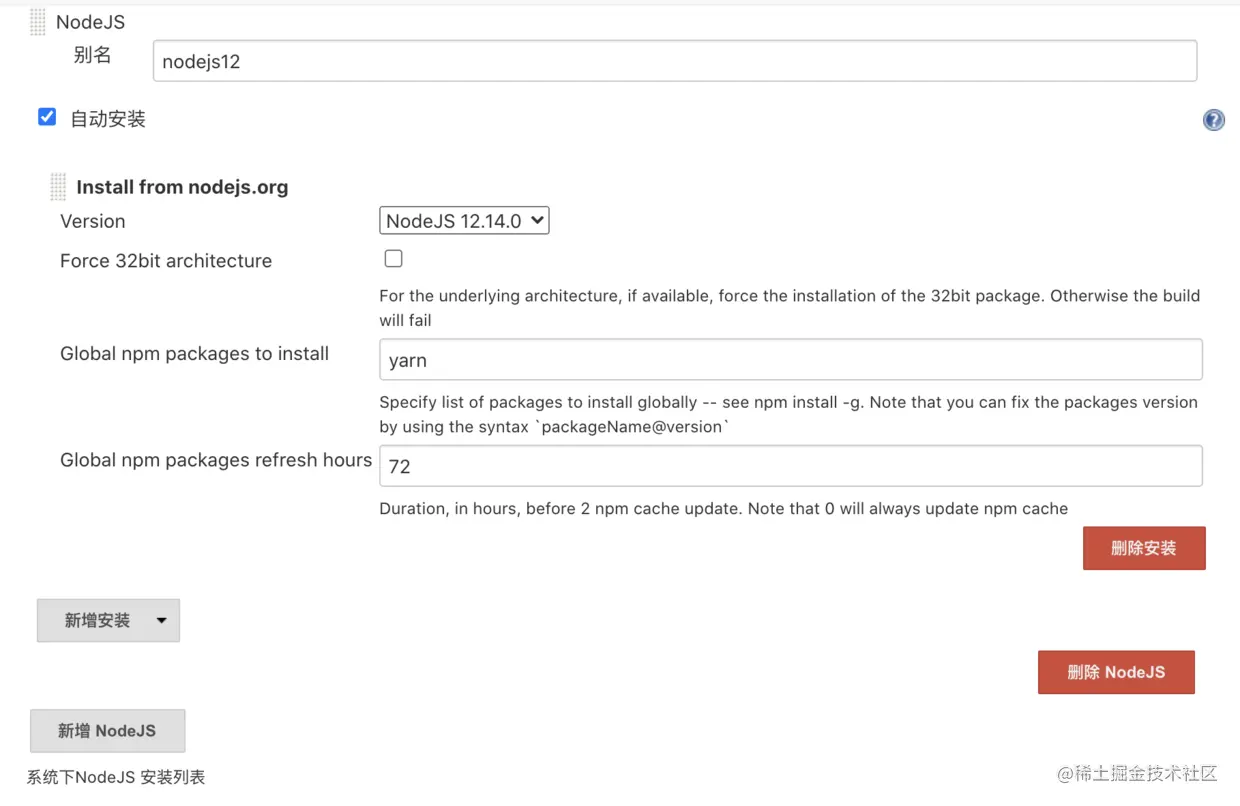The height and width of the screenshot is (806, 1240).
Task: Focus Global npm packages field containing yarn
Action: pos(791,360)
